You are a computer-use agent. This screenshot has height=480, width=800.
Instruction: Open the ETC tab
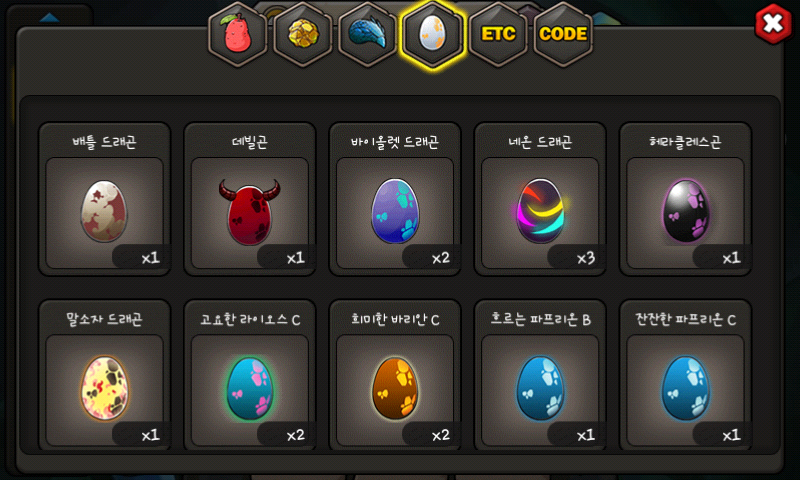[498, 34]
